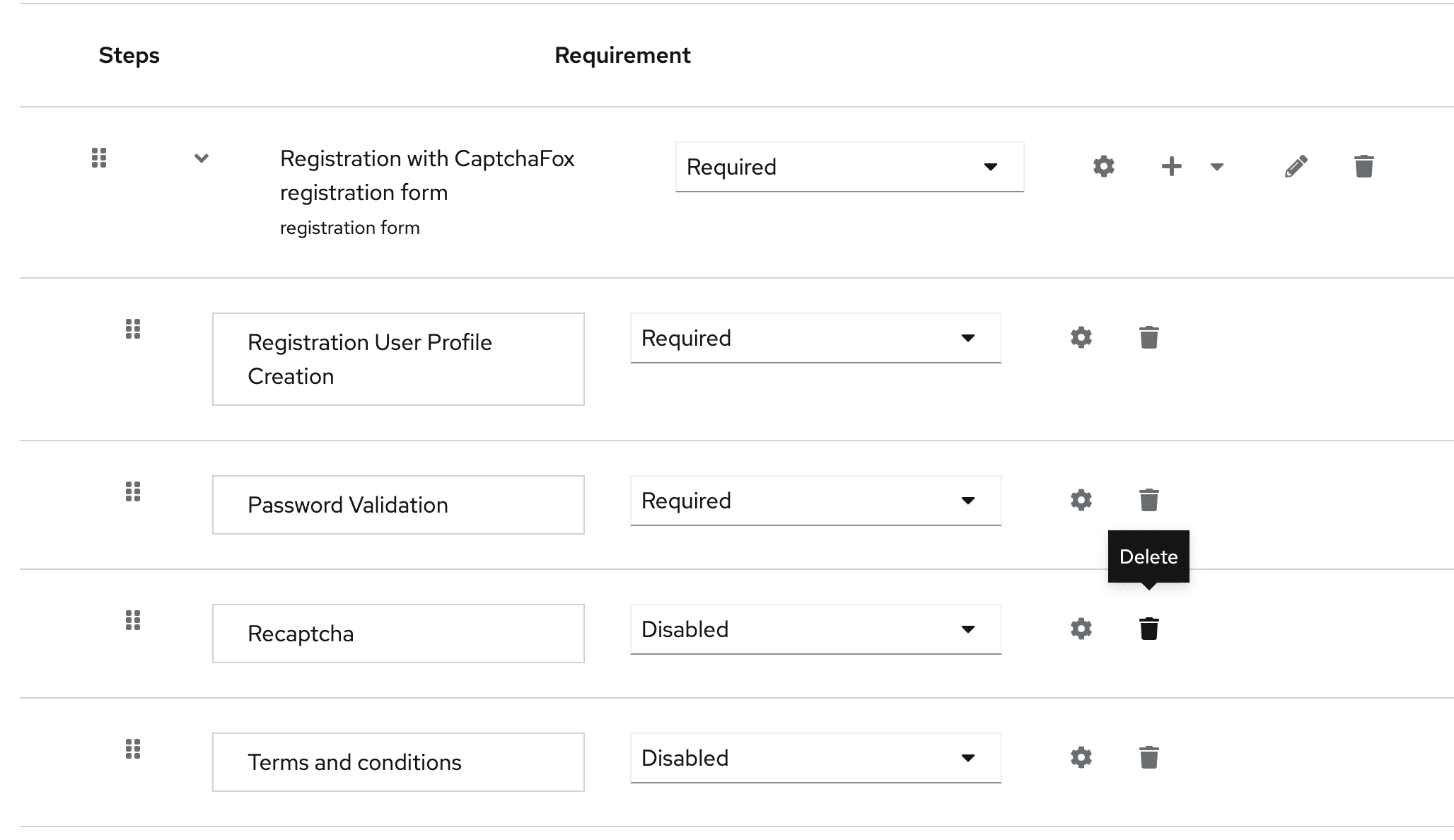1454x840 pixels.
Task: Open settings gear for Recaptcha
Action: coord(1081,629)
